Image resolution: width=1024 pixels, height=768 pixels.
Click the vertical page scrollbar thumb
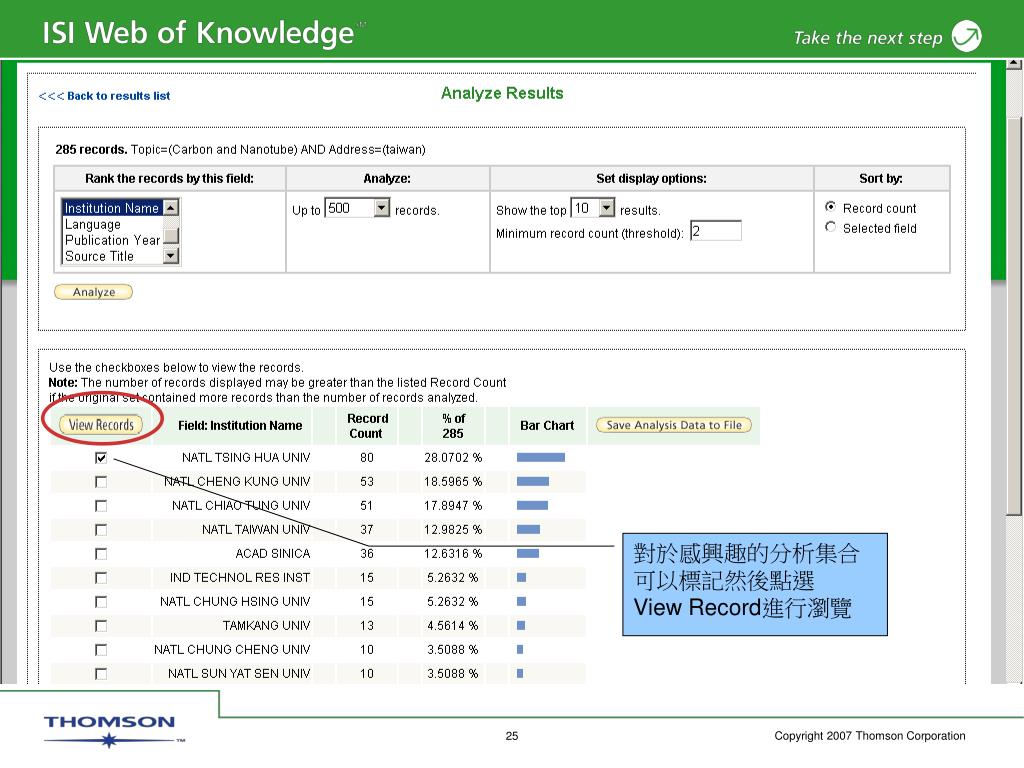click(x=1014, y=317)
